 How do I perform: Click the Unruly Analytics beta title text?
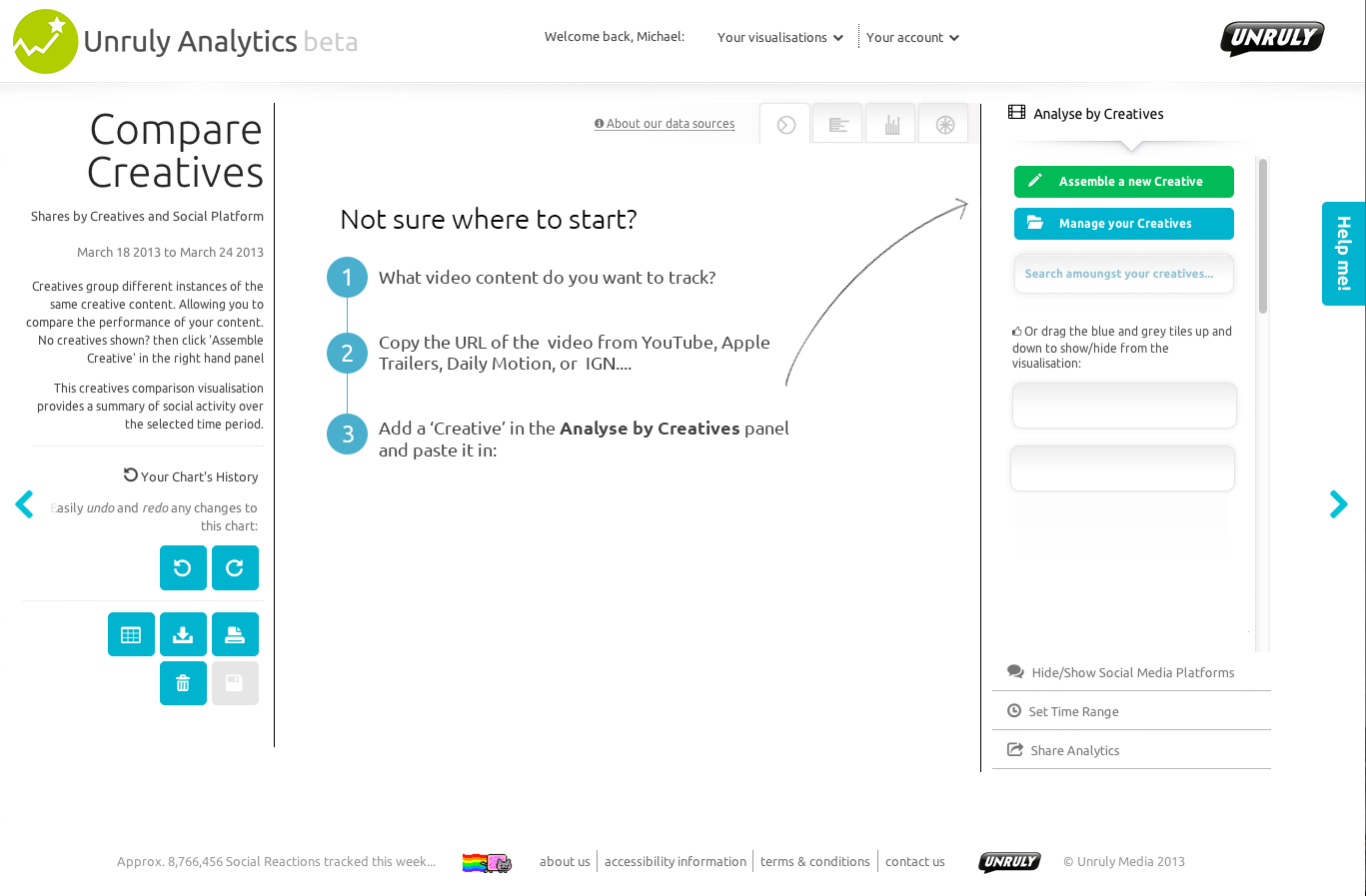click(221, 41)
